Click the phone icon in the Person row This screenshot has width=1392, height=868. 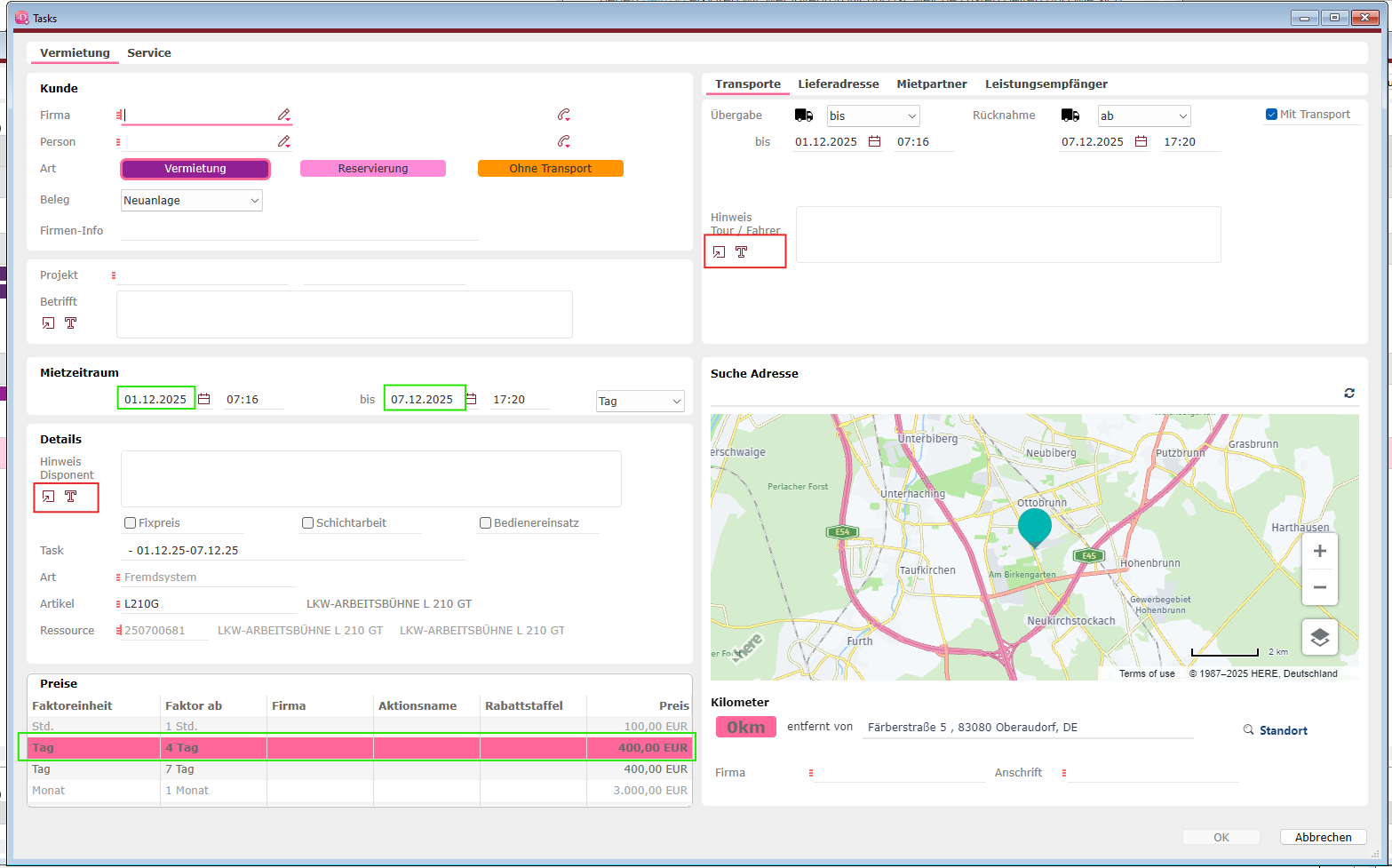pyautogui.click(x=563, y=141)
